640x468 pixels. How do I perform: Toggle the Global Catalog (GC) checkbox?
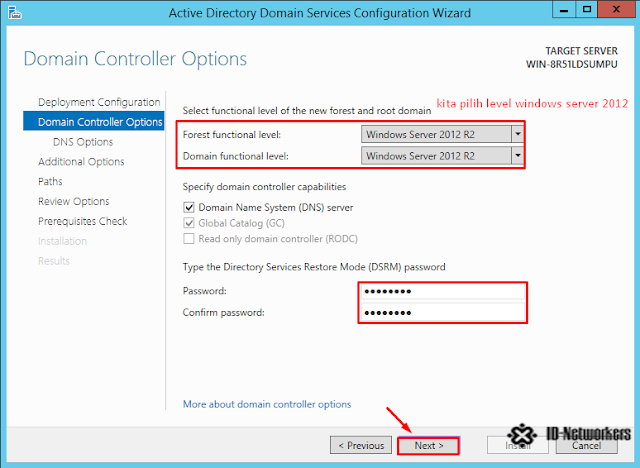tap(189, 223)
